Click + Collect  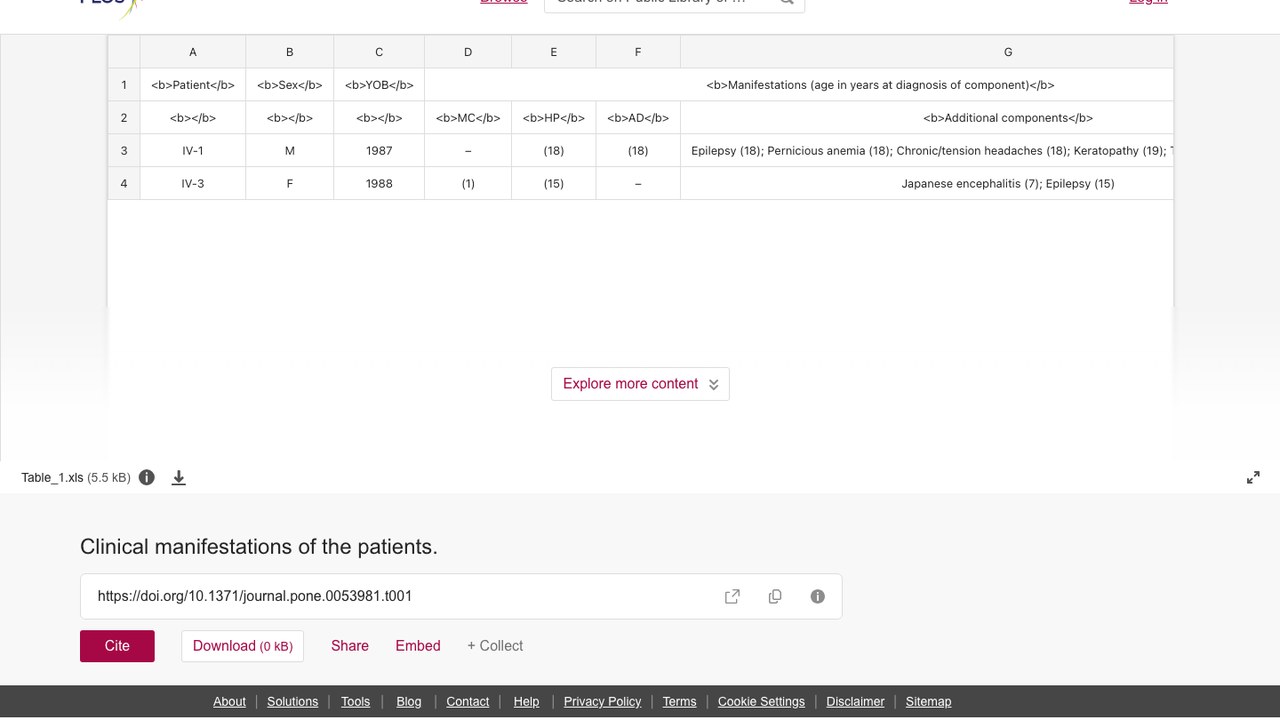pyautogui.click(x=495, y=646)
